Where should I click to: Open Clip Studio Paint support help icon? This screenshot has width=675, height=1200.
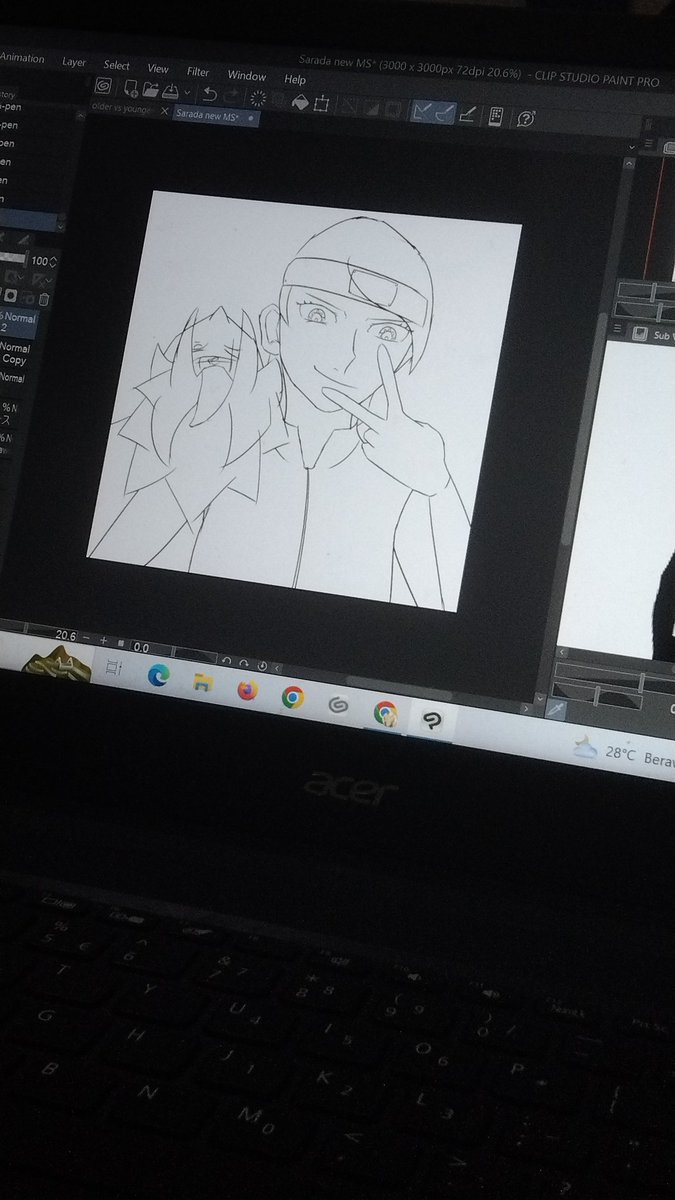tap(526, 119)
